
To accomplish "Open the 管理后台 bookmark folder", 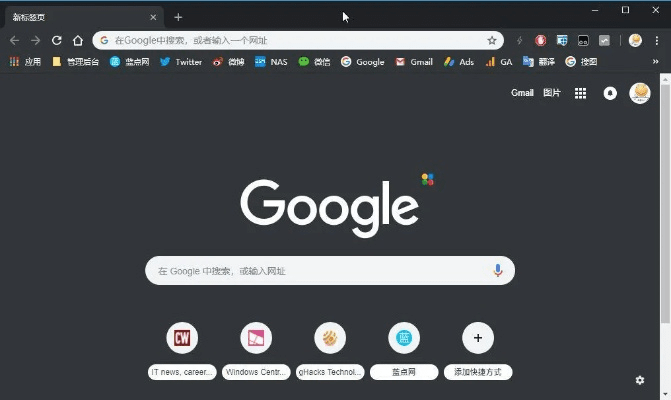I will click(75, 62).
